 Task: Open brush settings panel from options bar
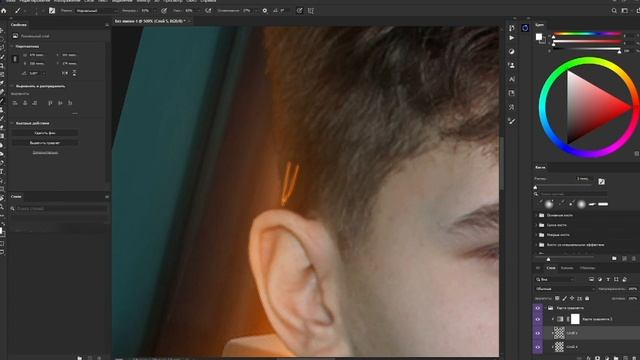[52, 11]
